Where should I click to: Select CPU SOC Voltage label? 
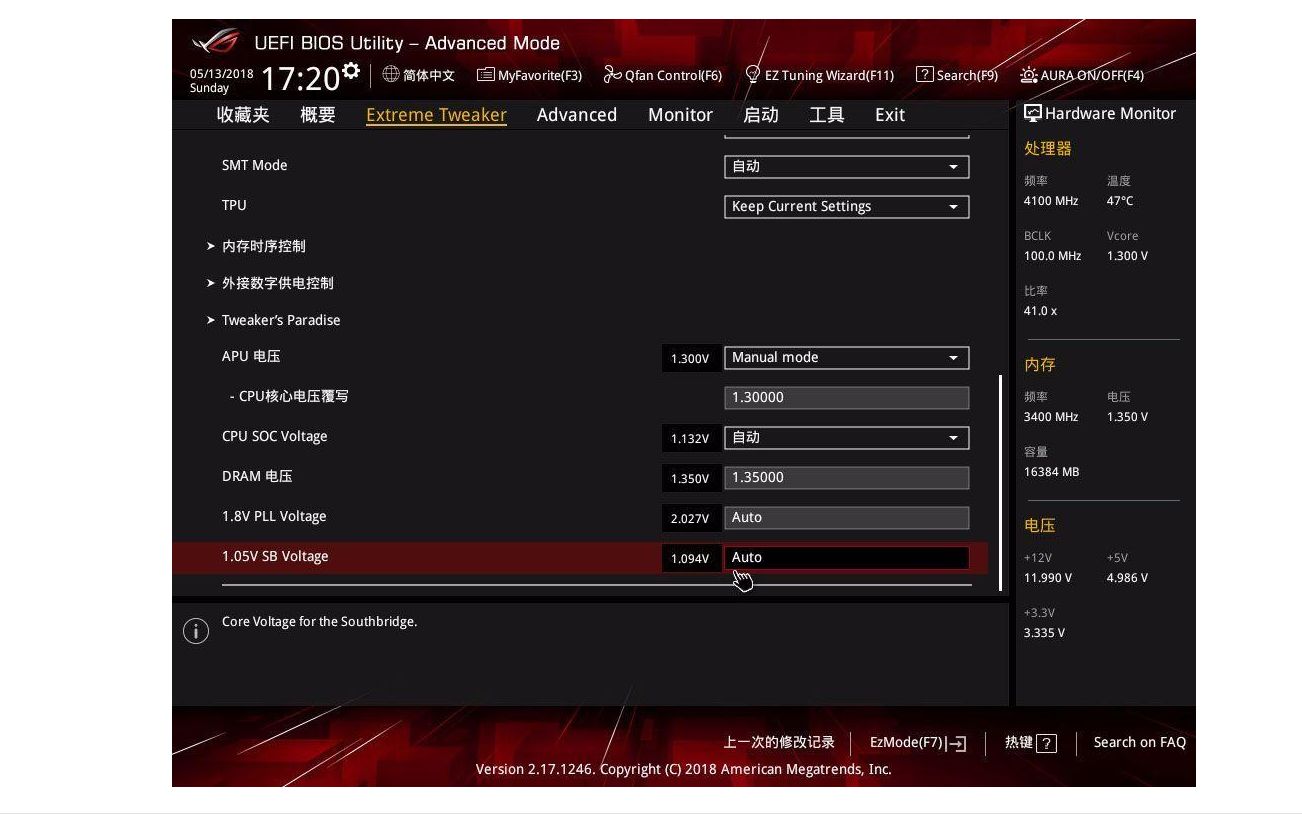(x=274, y=437)
